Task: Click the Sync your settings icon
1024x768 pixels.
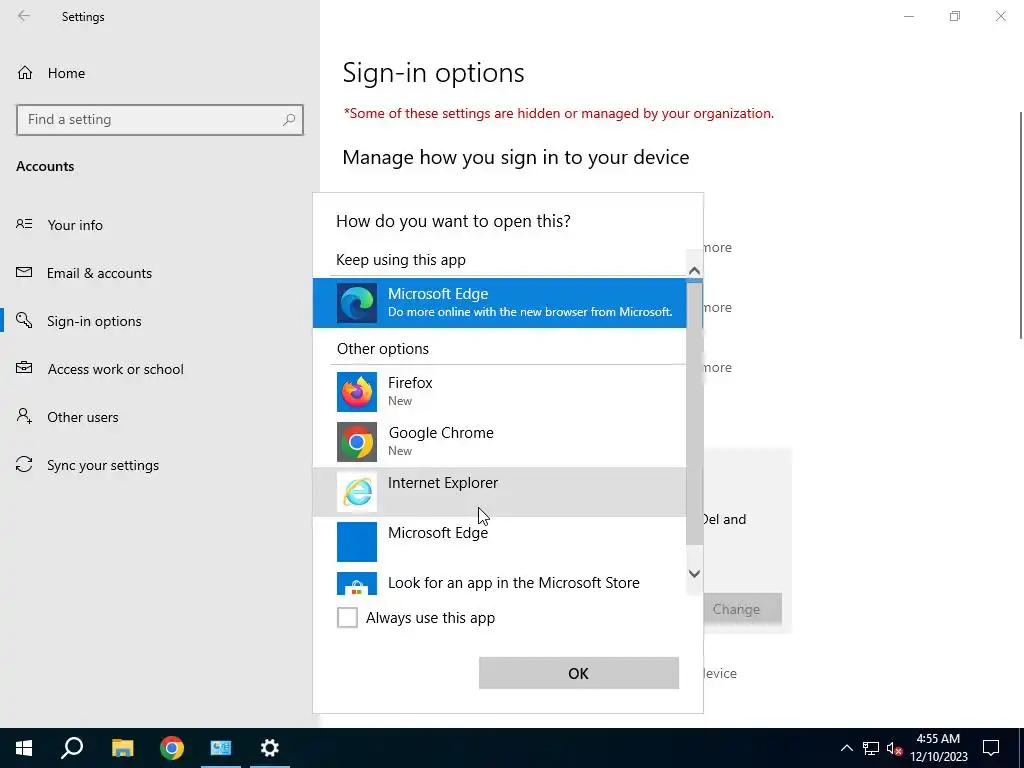Action: [24, 464]
